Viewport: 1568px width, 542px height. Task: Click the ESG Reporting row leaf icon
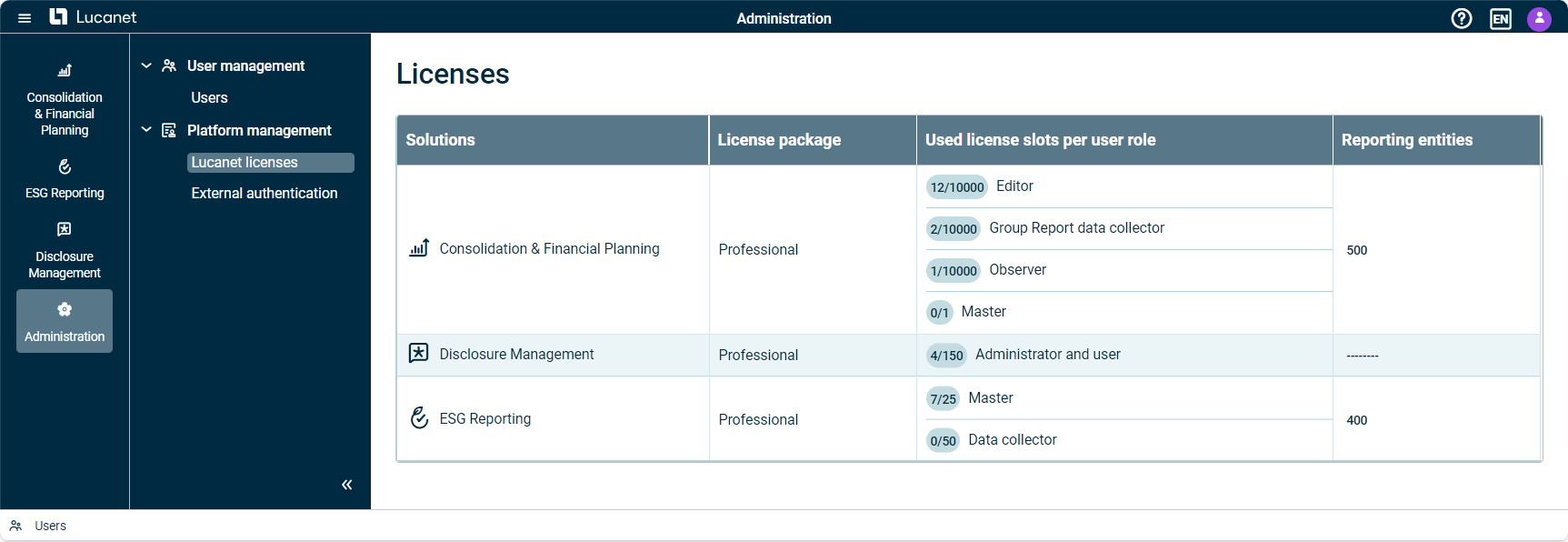tap(419, 417)
